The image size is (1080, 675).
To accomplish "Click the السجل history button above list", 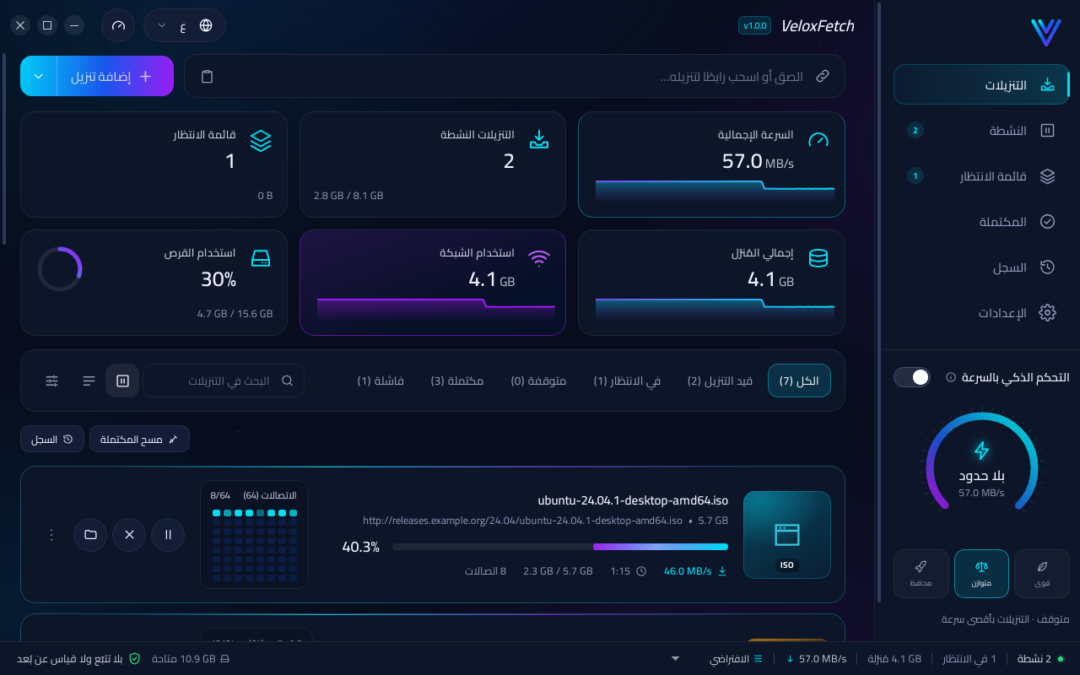I will [52, 439].
